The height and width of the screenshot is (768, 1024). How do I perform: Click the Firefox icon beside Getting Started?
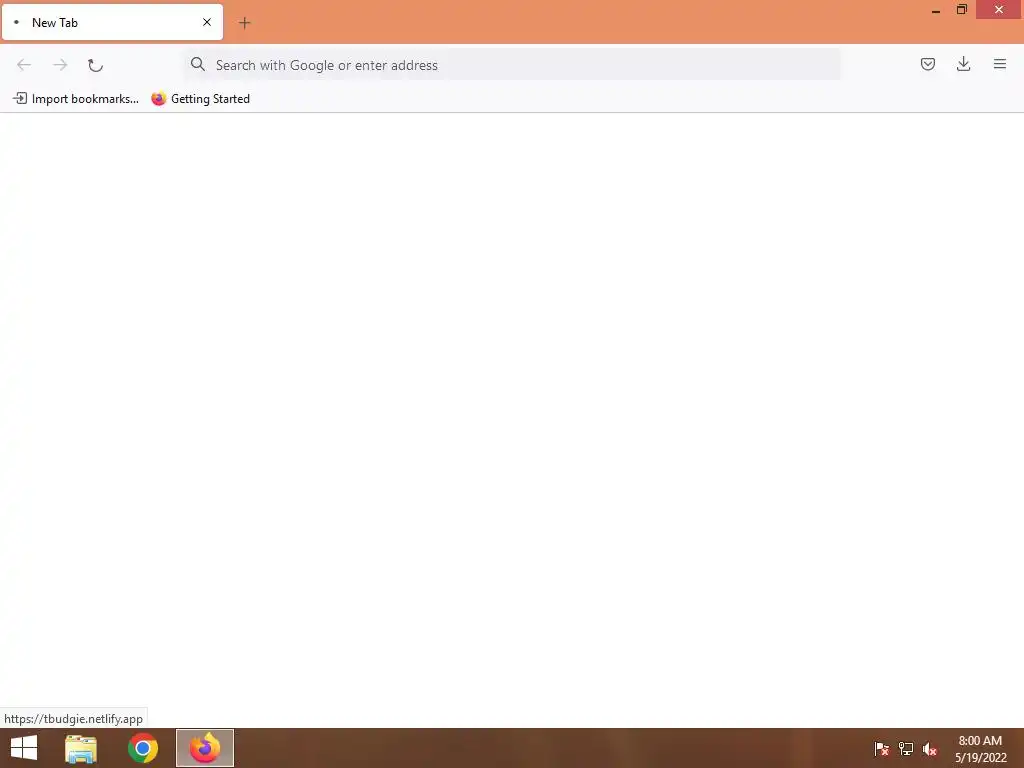pyautogui.click(x=159, y=99)
